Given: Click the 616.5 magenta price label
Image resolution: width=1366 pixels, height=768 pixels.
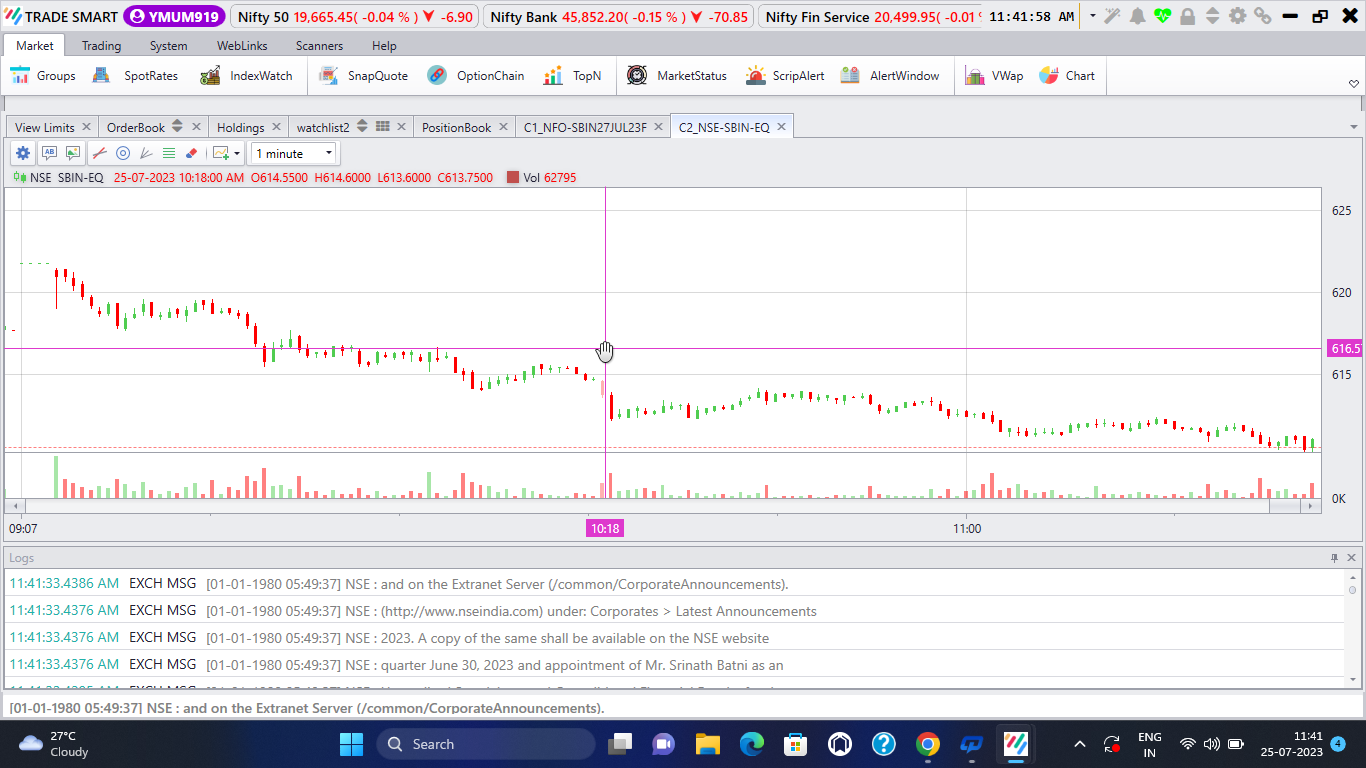Looking at the screenshot, I should tap(1345, 348).
